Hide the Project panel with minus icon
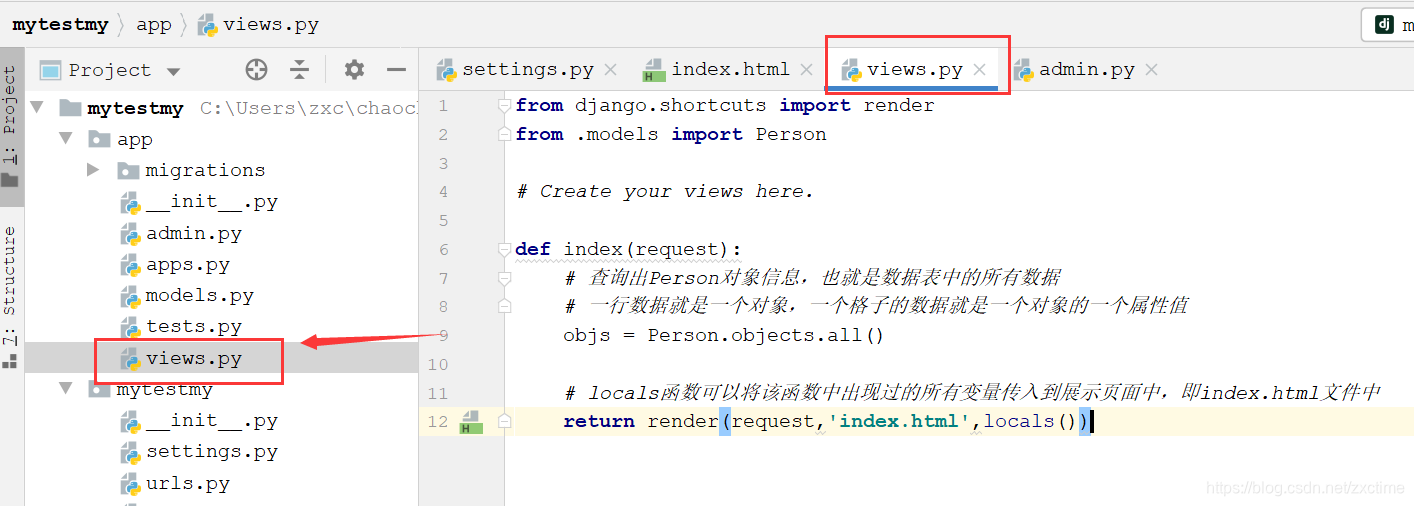 pos(396,70)
